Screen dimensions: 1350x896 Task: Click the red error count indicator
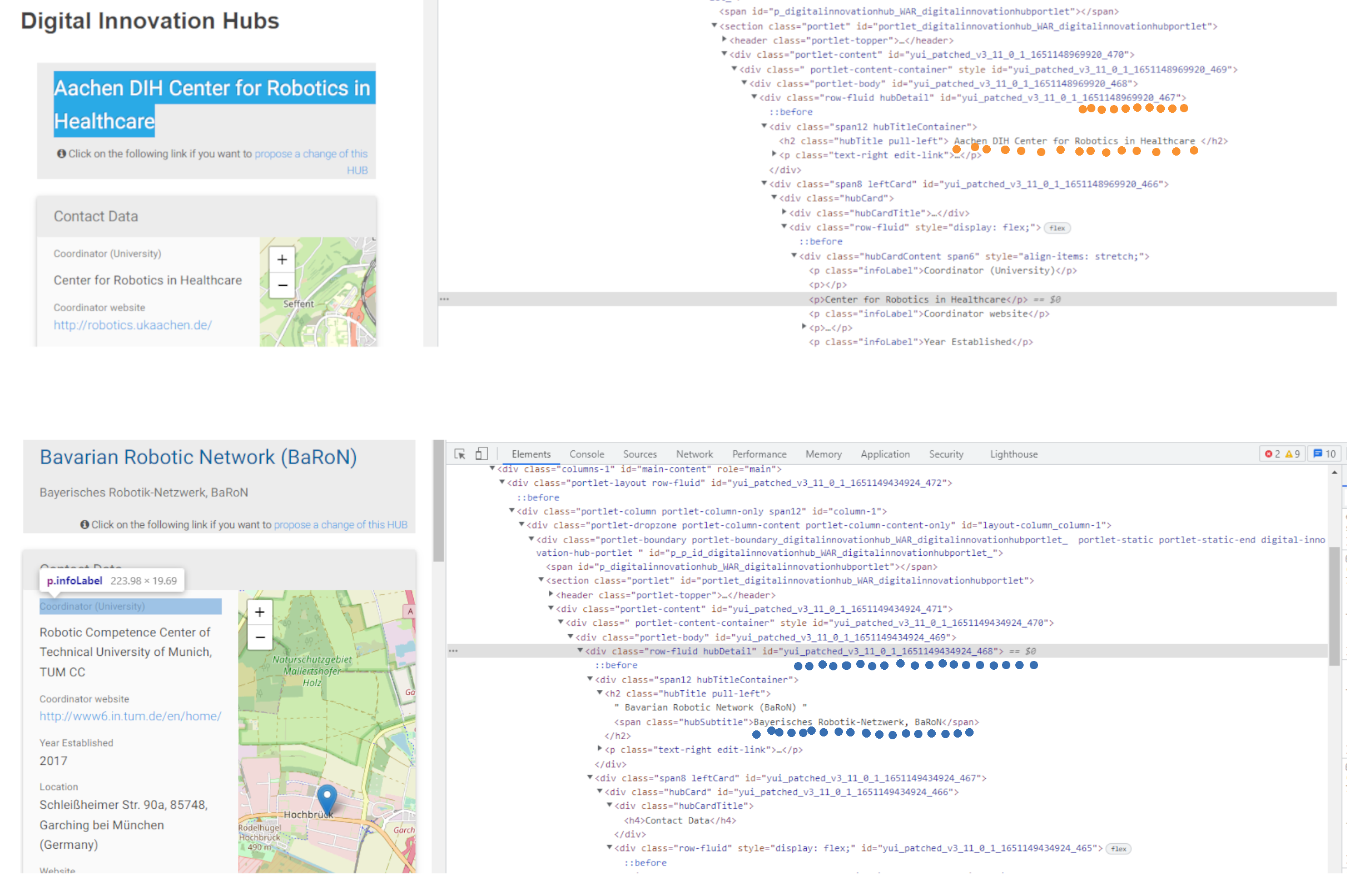(x=1271, y=454)
